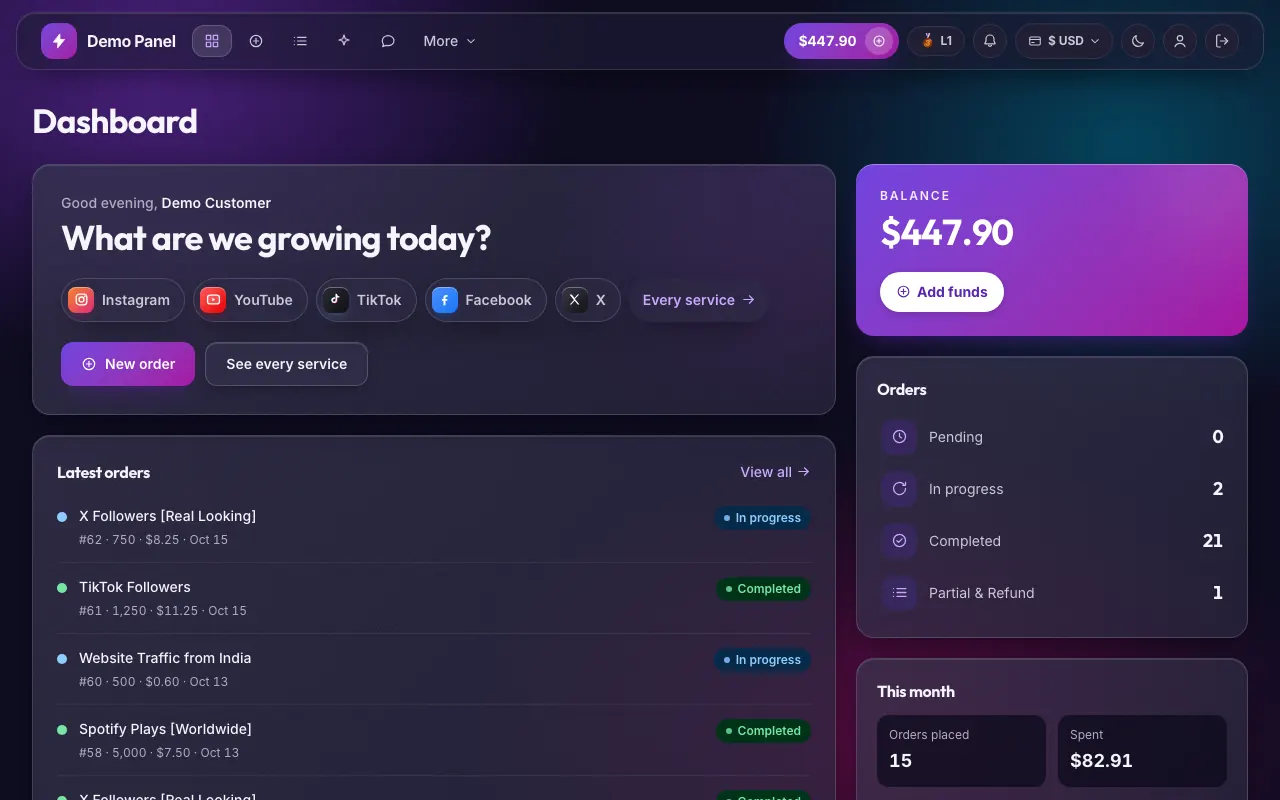The height and width of the screenshot is (800, 1280).
Task: Toggle dark mode with the moon icon
Action: (x=1138, y=41)
